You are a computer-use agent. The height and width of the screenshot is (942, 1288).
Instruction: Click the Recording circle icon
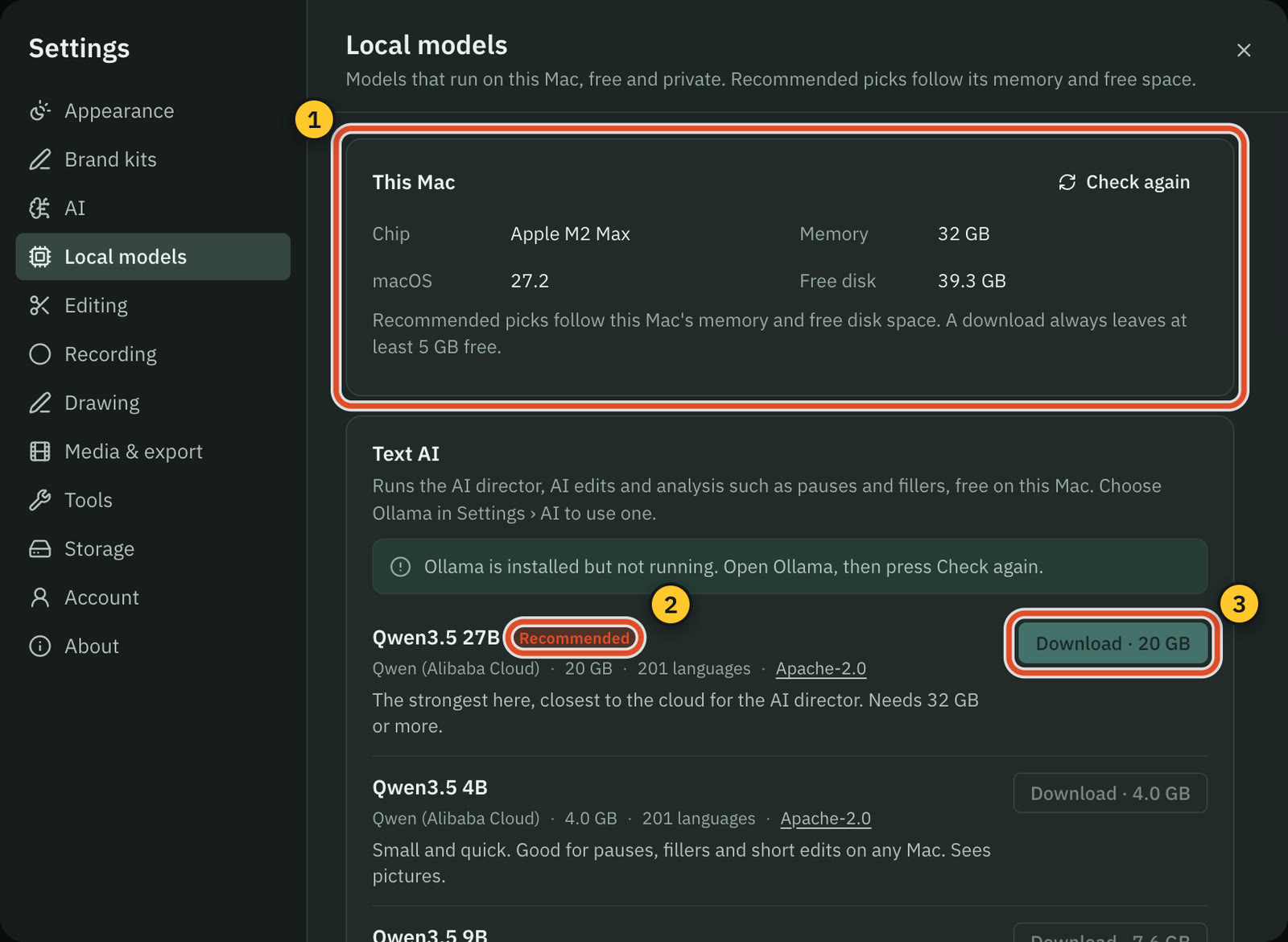(x=39, y=354)
